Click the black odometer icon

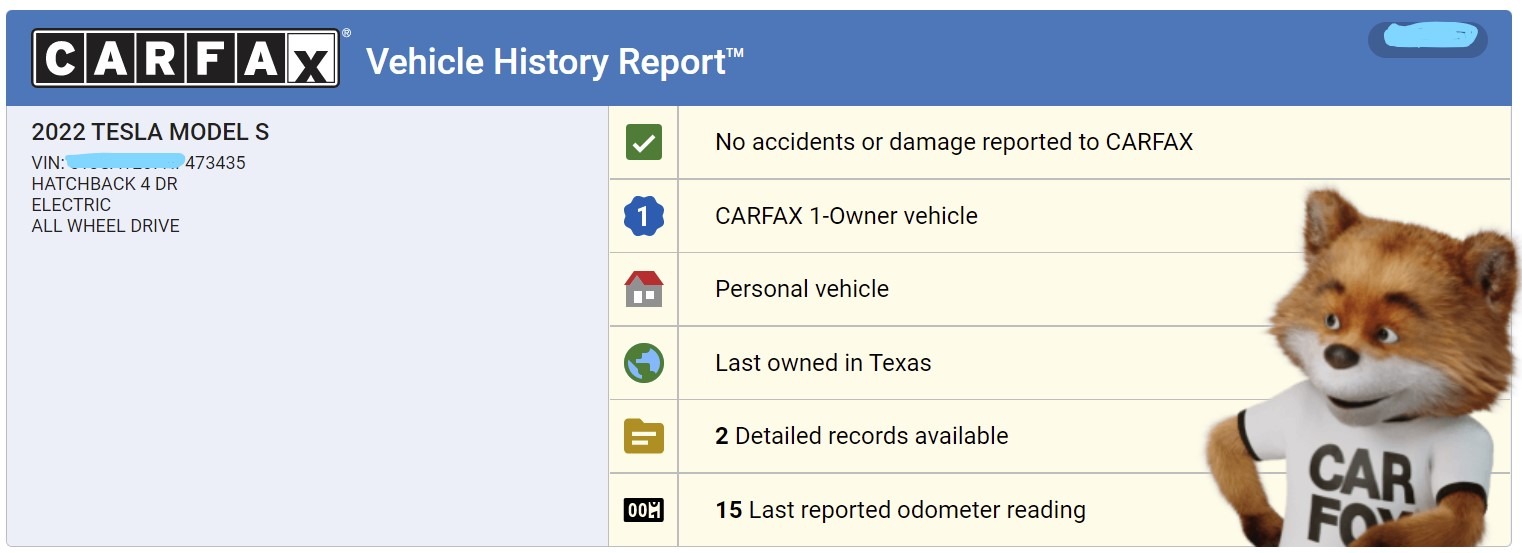tap(643, 510)
